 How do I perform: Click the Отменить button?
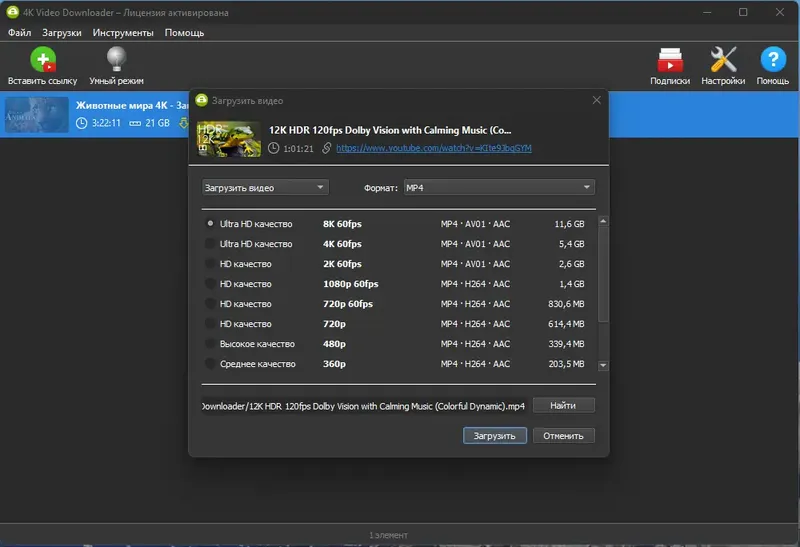coord(563,435)
